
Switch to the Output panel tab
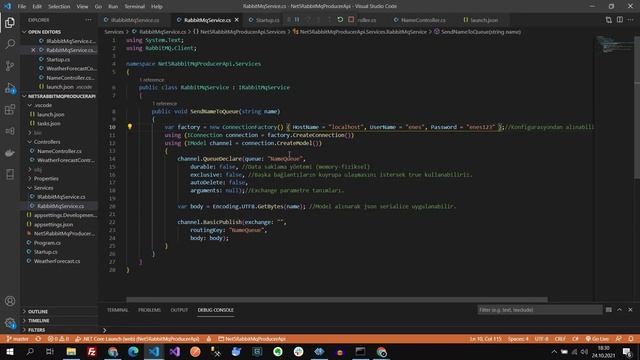179,310
